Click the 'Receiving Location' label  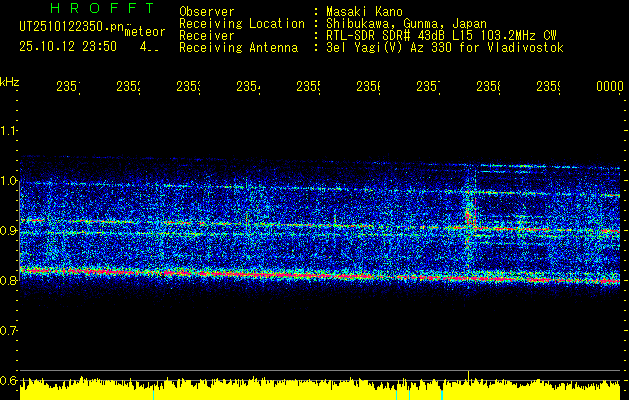pos(242,24)
